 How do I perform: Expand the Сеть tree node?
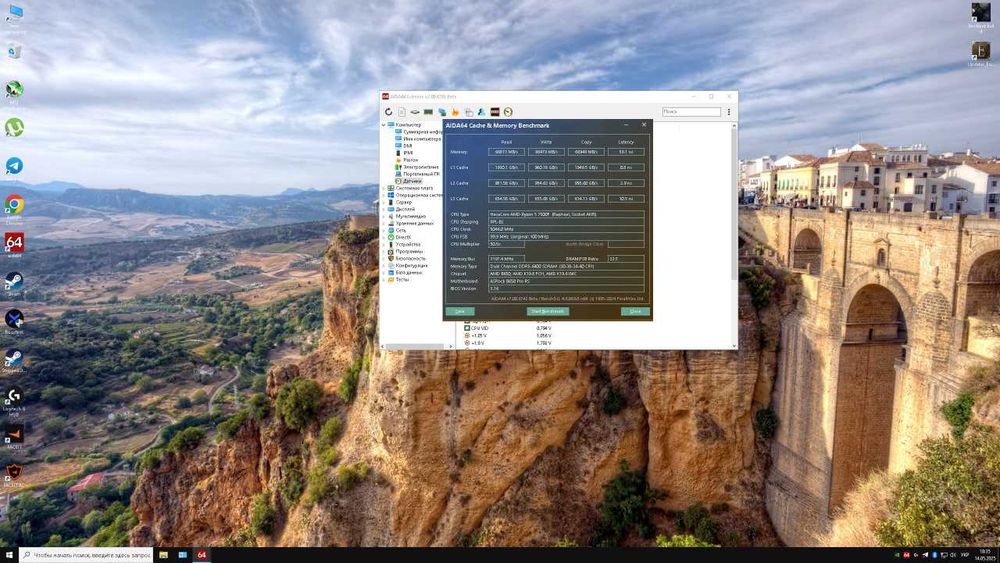tap(384, 230)
